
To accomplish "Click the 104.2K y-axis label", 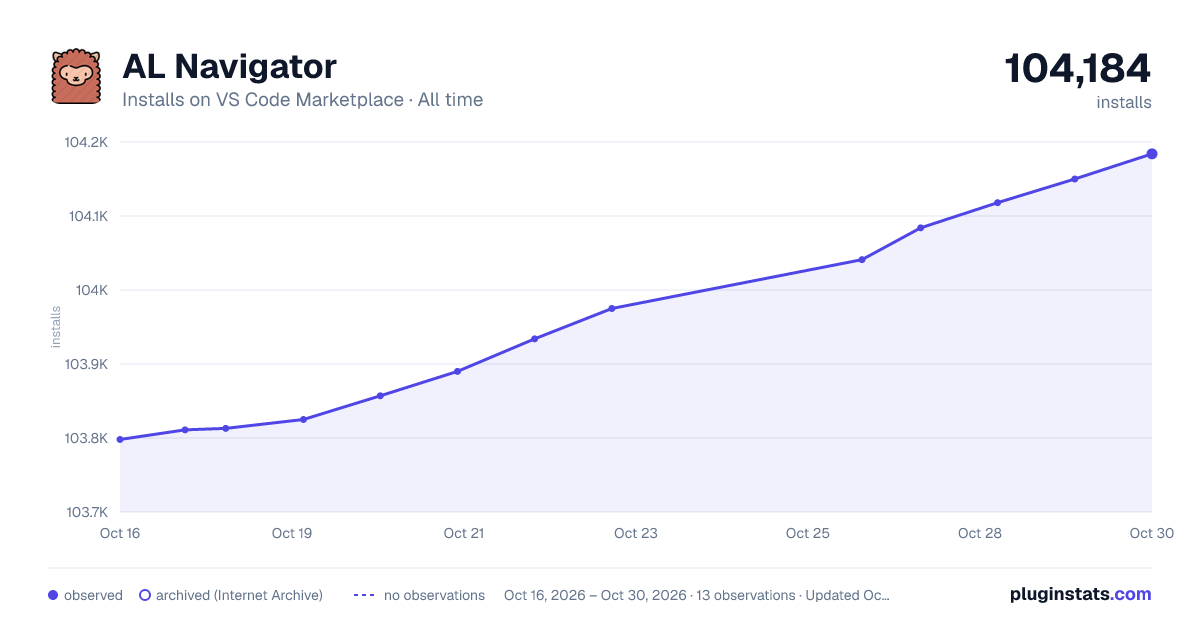I will click(86, 142).
